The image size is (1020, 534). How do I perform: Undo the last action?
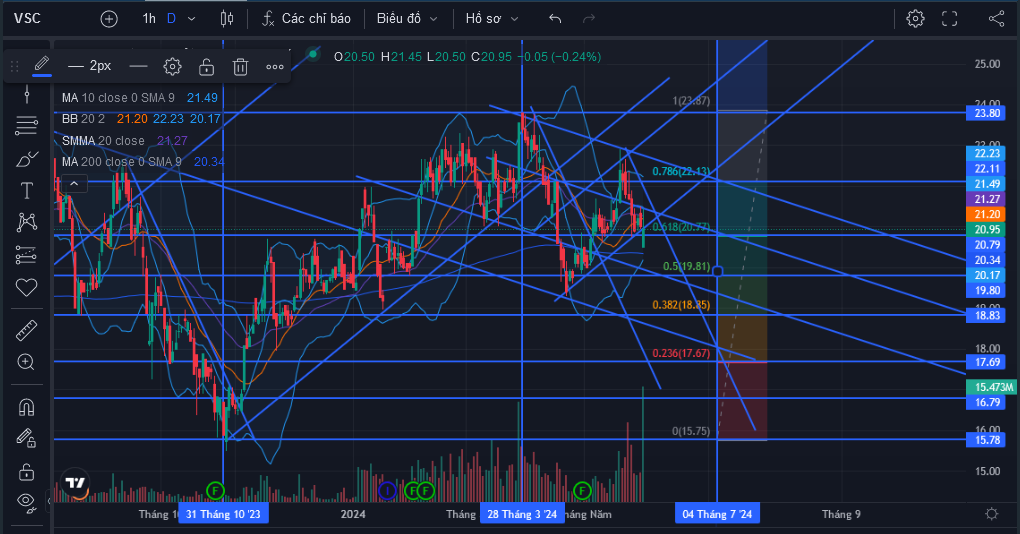click(x=555, y=19)
